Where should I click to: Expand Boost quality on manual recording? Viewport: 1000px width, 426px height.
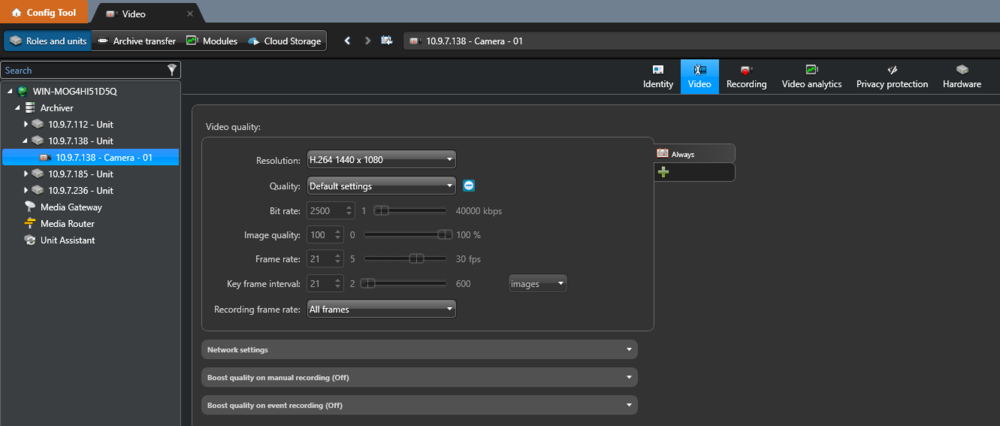pyautogui.click(x=420, y=378)
